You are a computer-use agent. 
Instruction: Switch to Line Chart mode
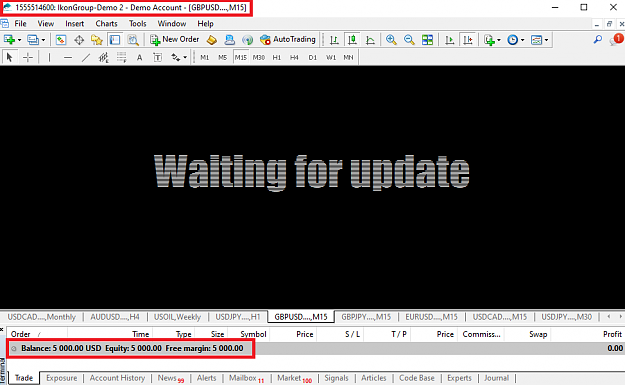click(370, 39)
